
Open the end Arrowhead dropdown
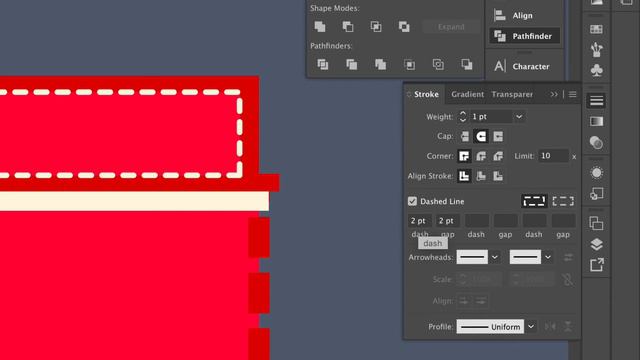[548, 257]
